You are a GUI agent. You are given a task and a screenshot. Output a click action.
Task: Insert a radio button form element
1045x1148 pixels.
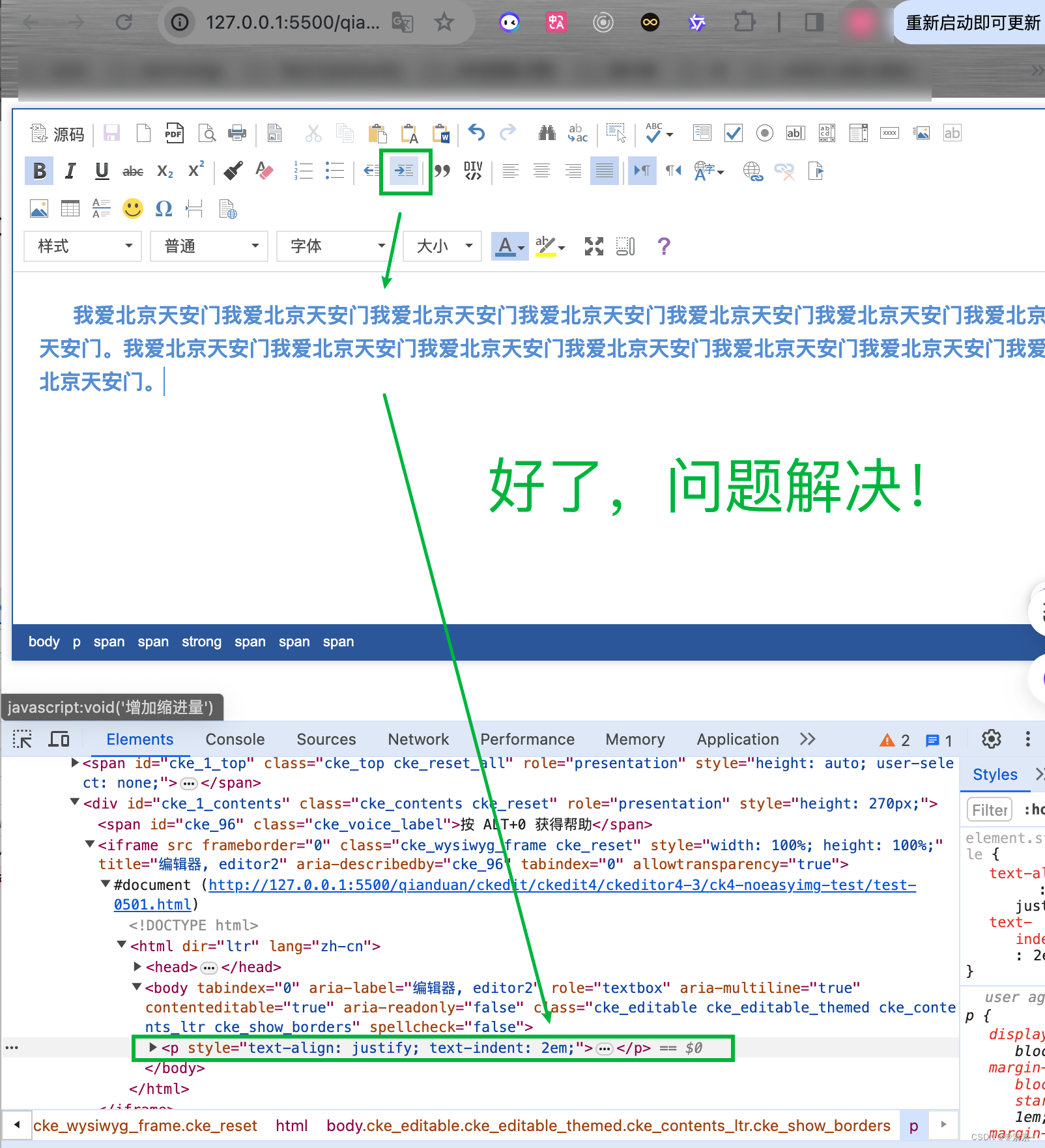(x=765, y=134)
